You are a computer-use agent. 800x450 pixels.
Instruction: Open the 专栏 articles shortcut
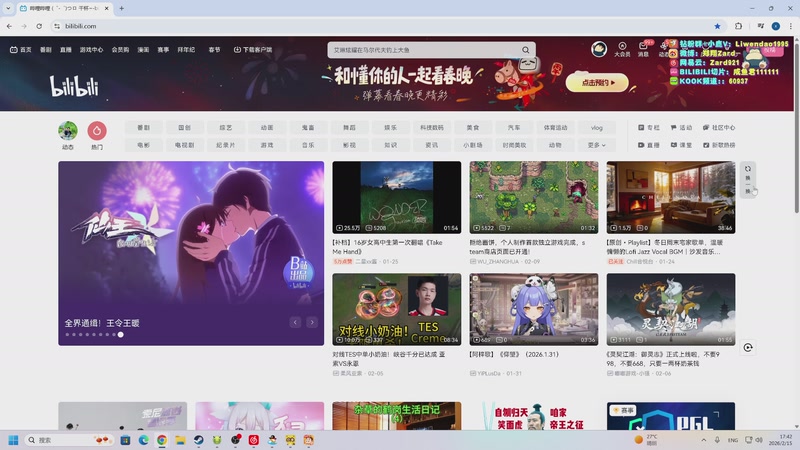coord(649,128)
